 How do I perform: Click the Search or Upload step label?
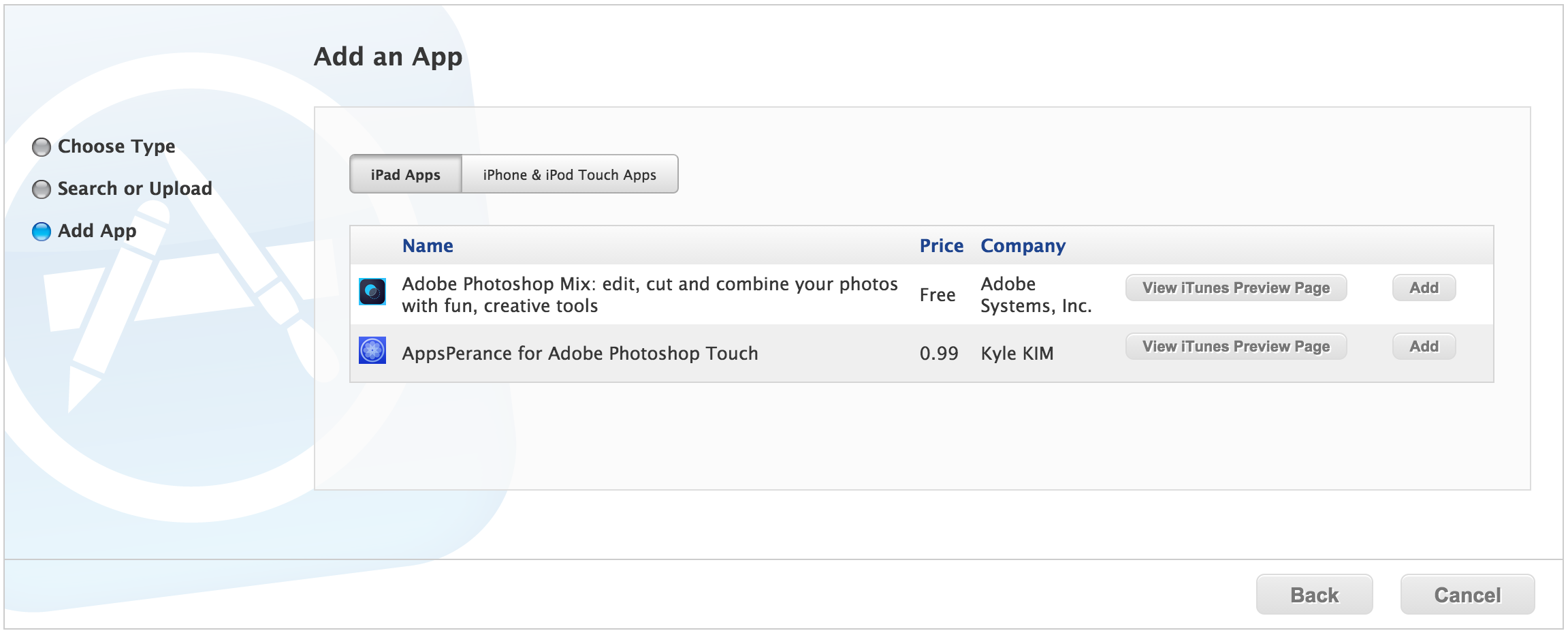tap(135, 189)
